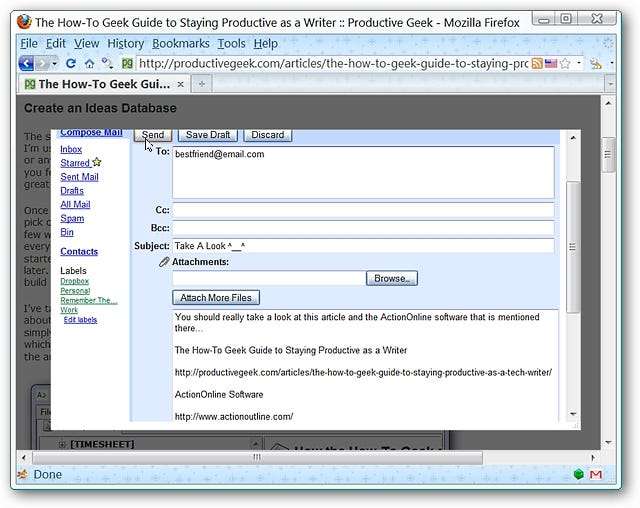Open the History menu
640x508 pixels.
click(125, 43)
